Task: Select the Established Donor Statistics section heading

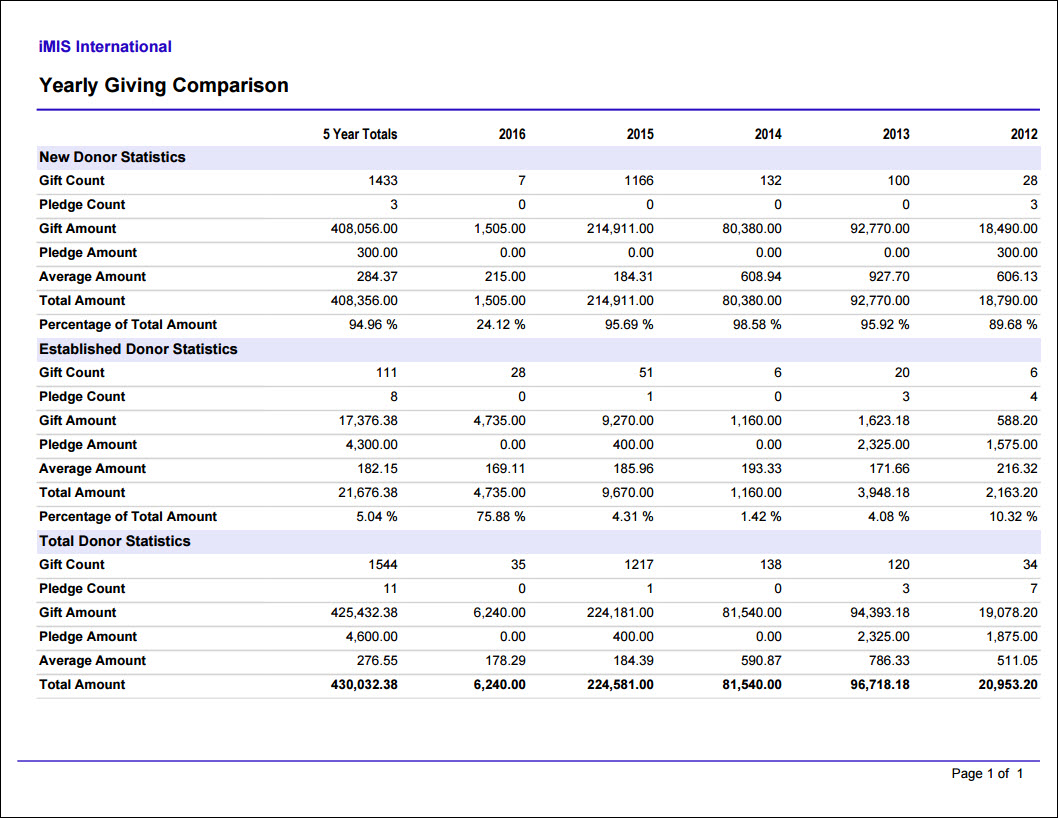Action: [x=138, y=349]
